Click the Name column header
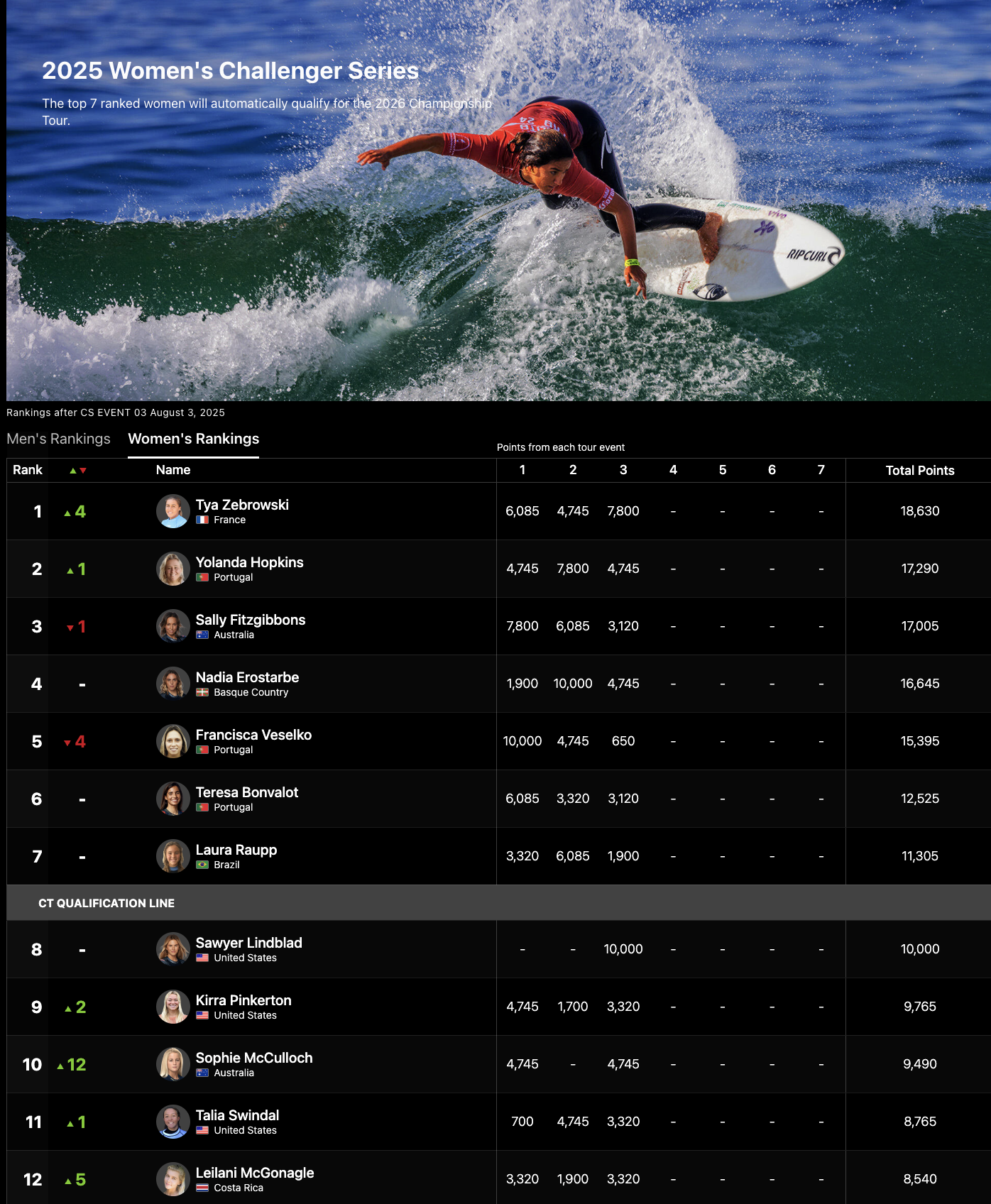This screenshot has height=1204, width=991. pyautogui.click(x=173, y=470)
